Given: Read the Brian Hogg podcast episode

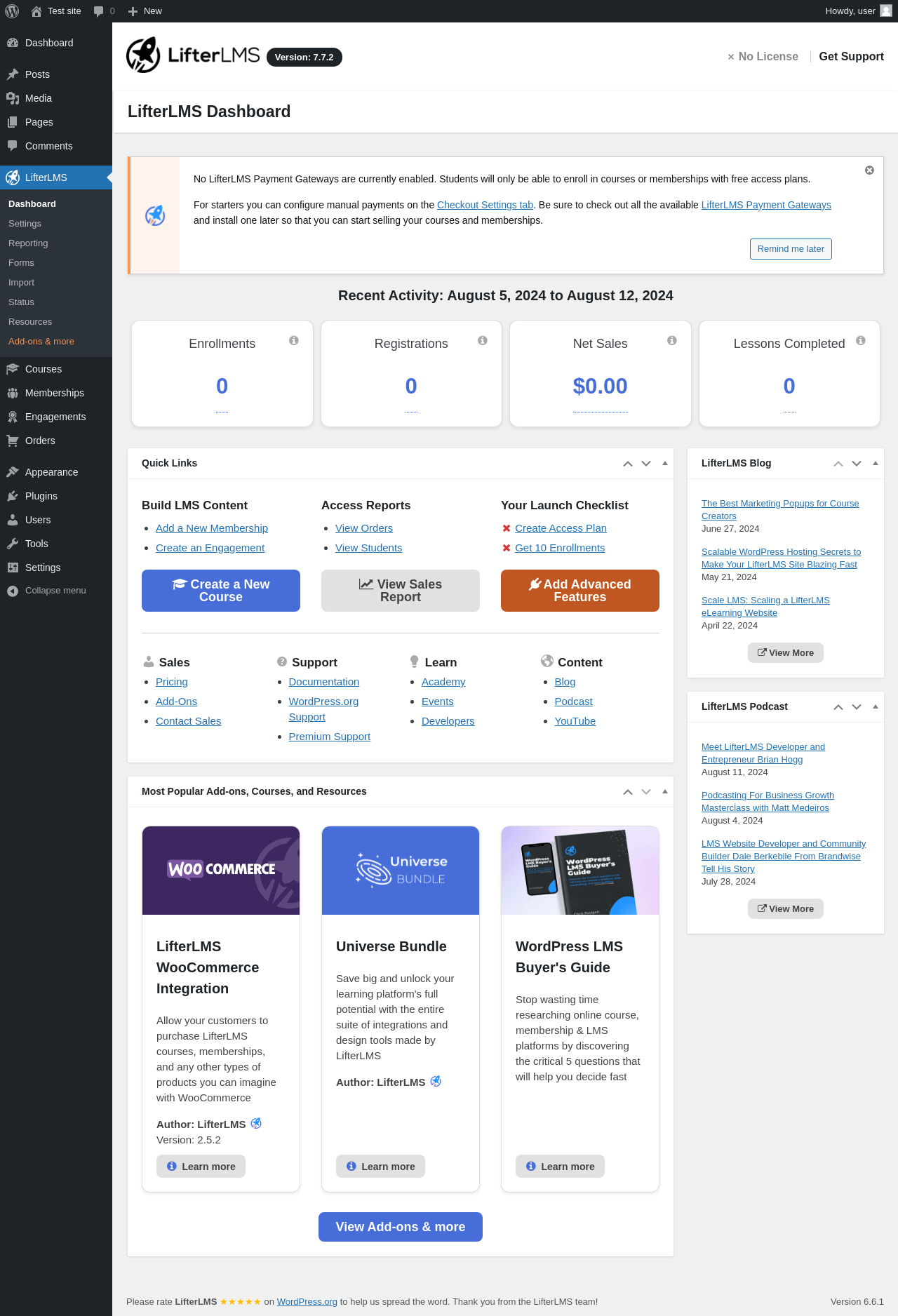Looking at the screenshot, I should (763, 753).
